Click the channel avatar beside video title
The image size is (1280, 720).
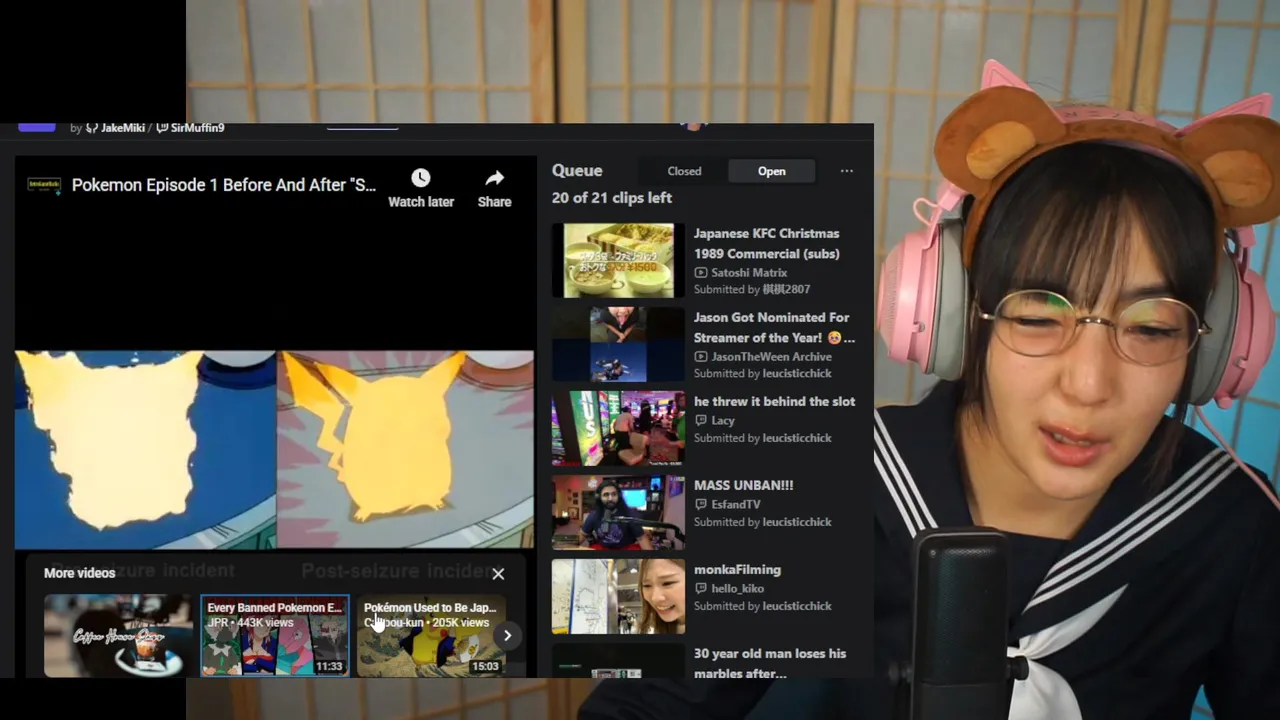coord(42,185)
